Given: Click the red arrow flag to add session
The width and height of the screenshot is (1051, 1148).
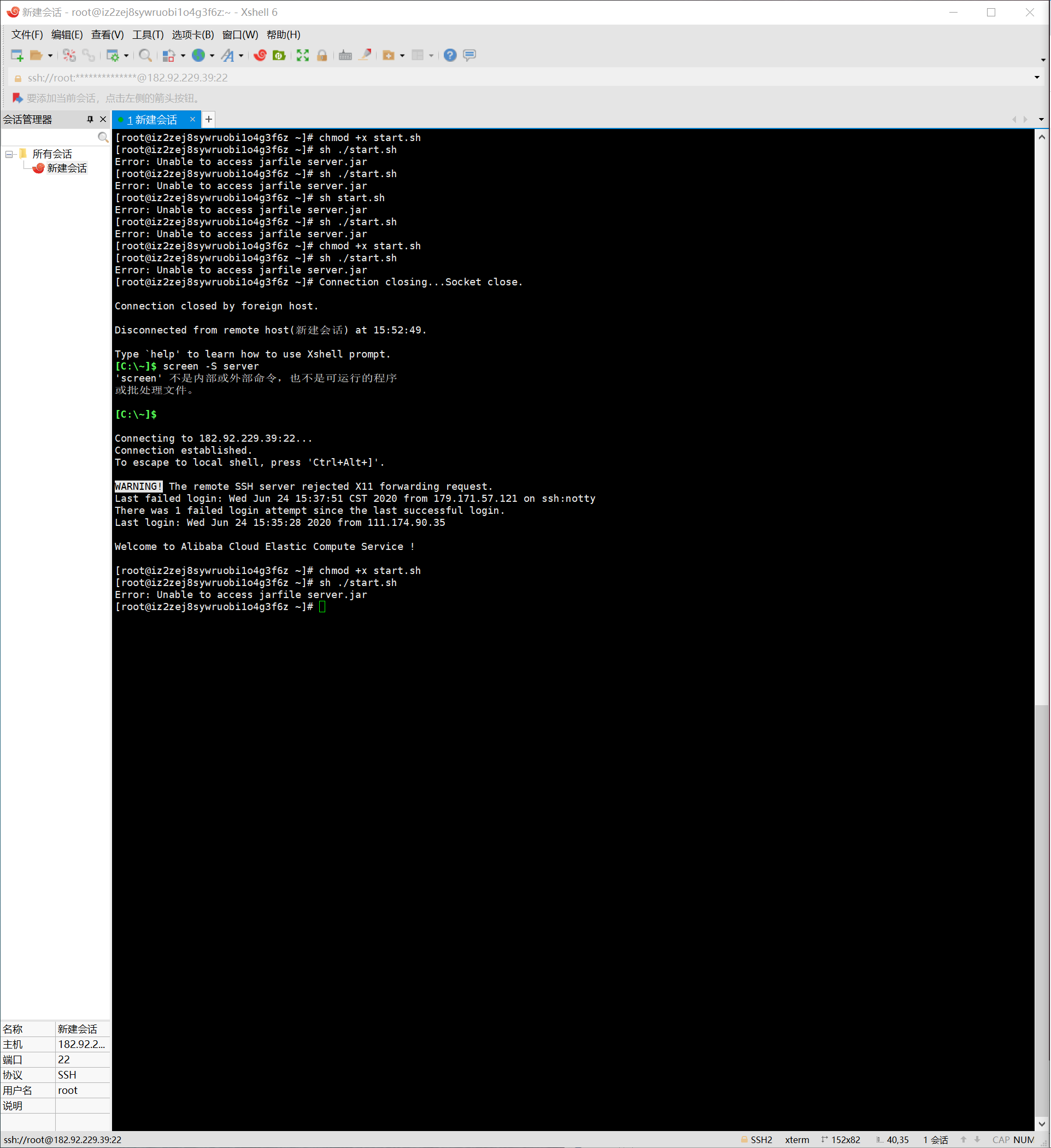Looking at the screenshot, I should [16, 98].
